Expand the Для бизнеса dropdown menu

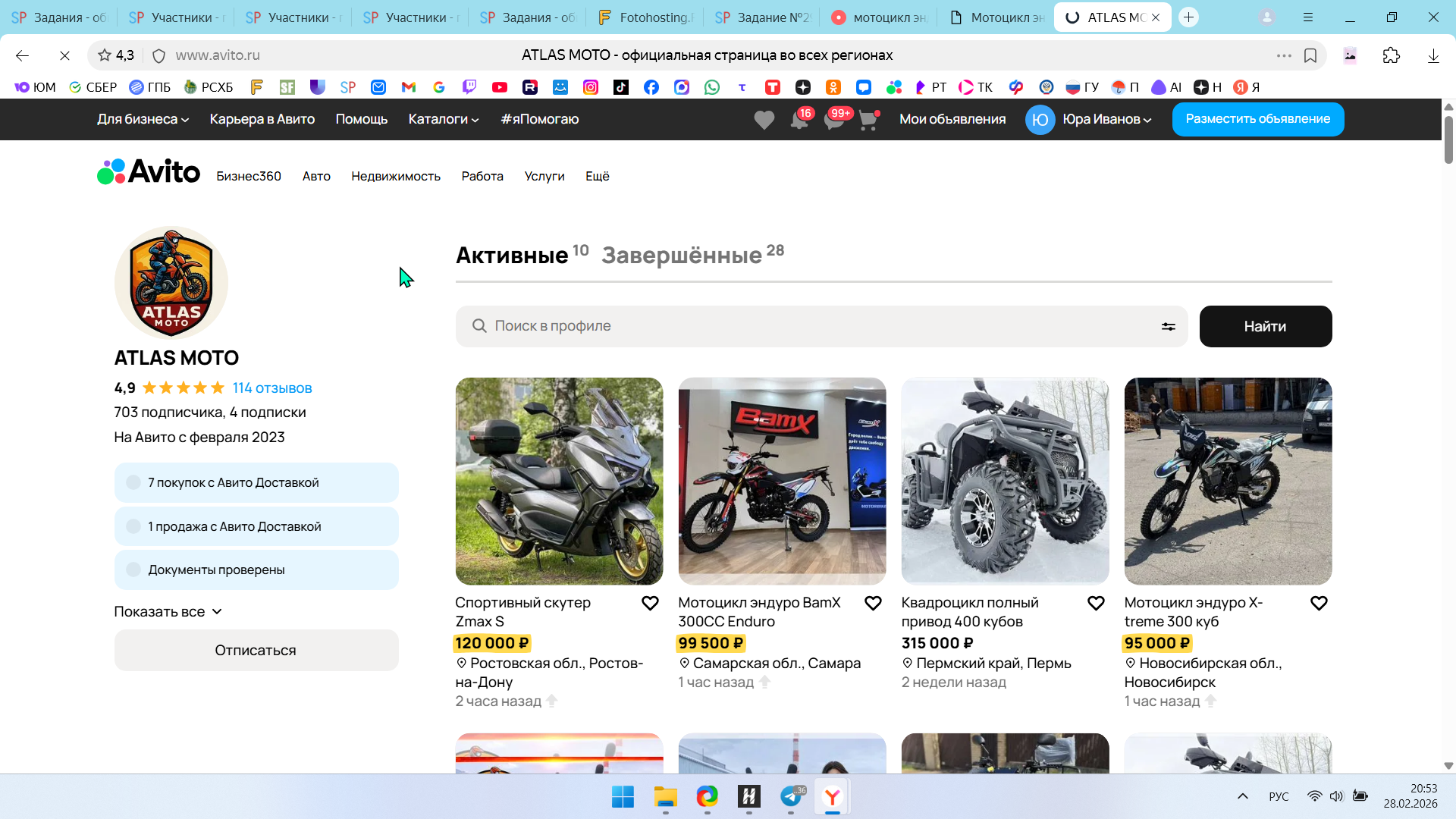tap(143, 119)
